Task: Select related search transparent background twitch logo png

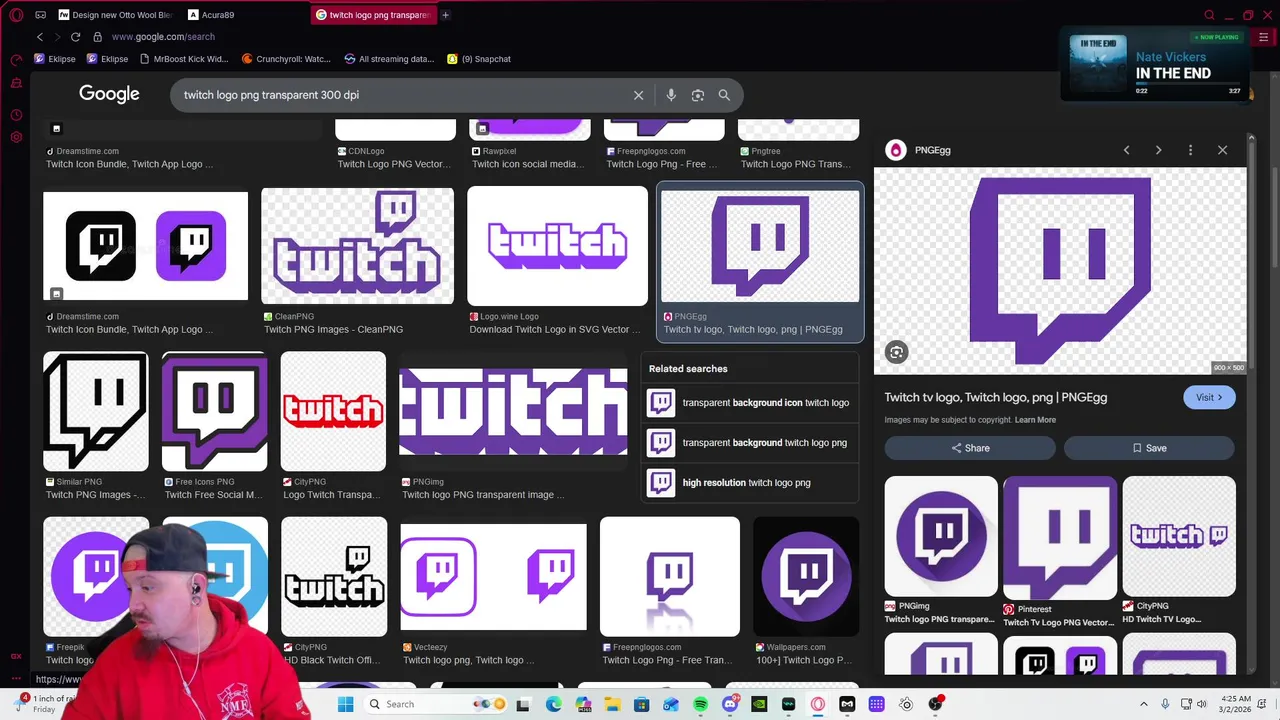Action: click(x=750, y=443)
